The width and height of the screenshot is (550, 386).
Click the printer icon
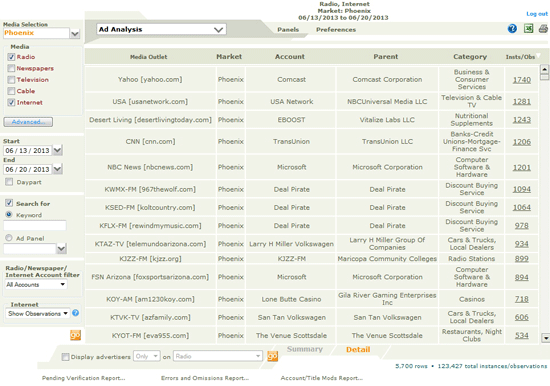[x=543, y=28]
